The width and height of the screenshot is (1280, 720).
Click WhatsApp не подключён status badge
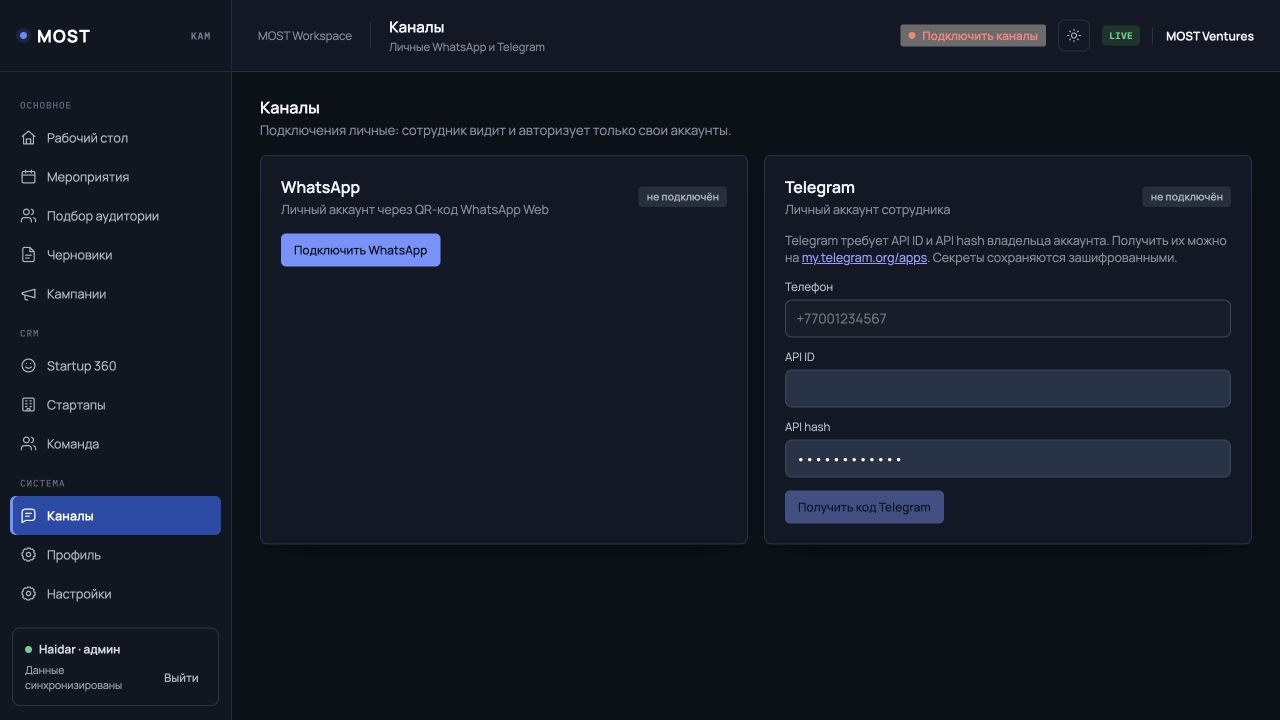(683, 197)
